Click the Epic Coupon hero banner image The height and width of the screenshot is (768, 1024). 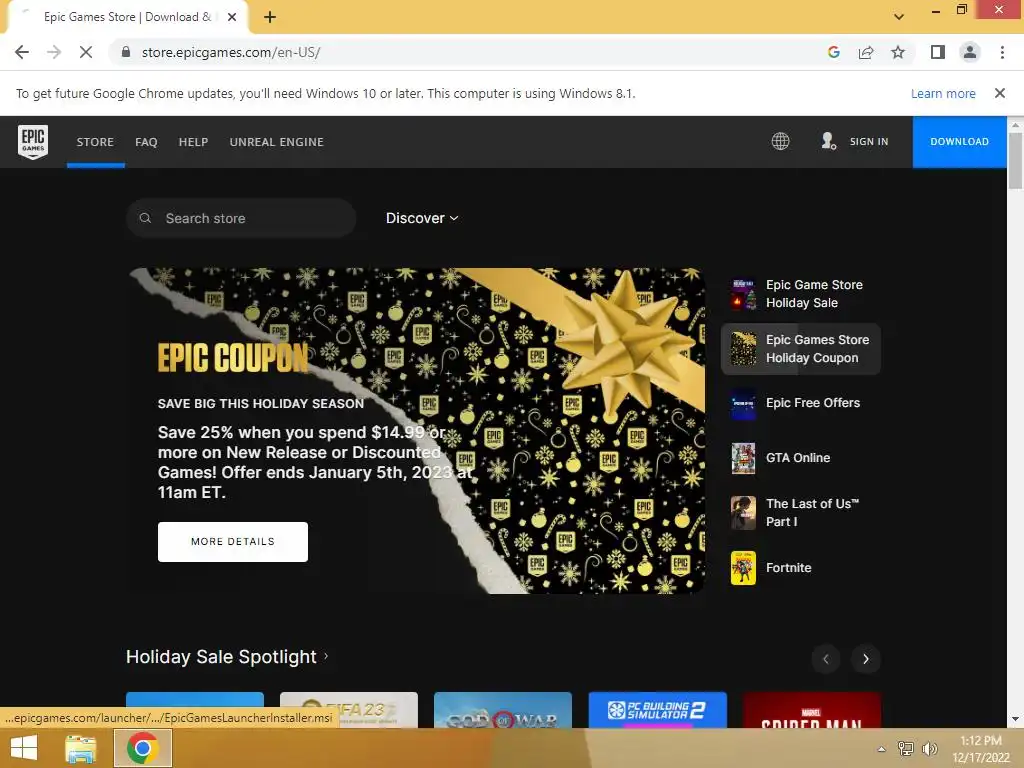coord(416,431)
